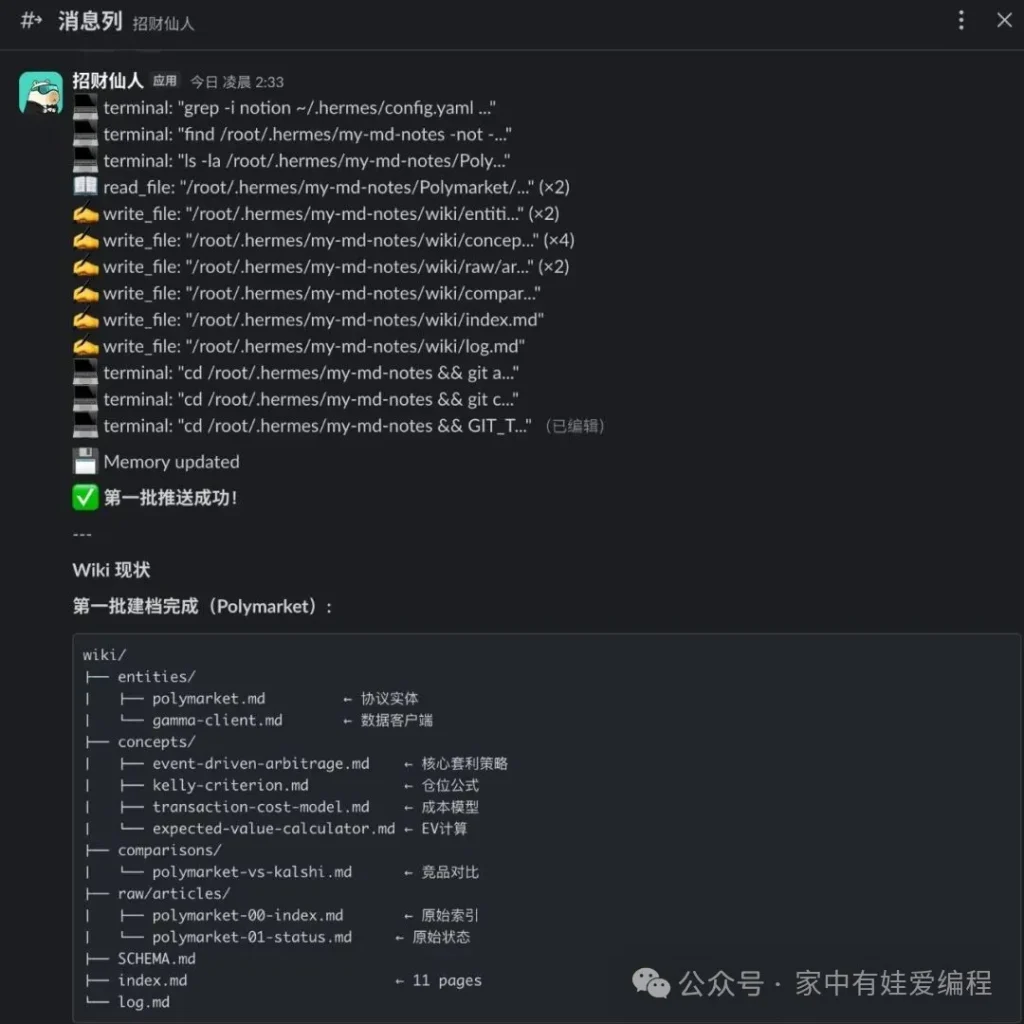Click the 消息列 header title
This screenshot has height=1024, width=1024.
click(x=90, y=21)
